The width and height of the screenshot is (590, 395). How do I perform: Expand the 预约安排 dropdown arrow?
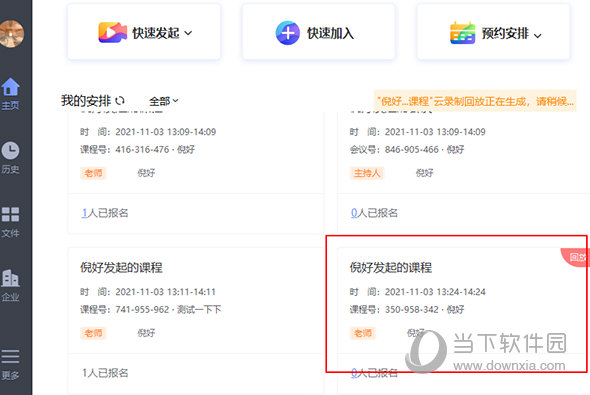[x=538, y=36]
